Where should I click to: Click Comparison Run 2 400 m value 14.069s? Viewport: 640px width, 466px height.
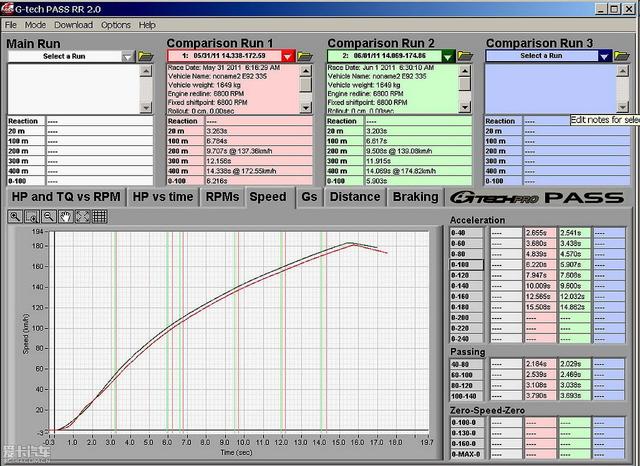tap(418, 171)
